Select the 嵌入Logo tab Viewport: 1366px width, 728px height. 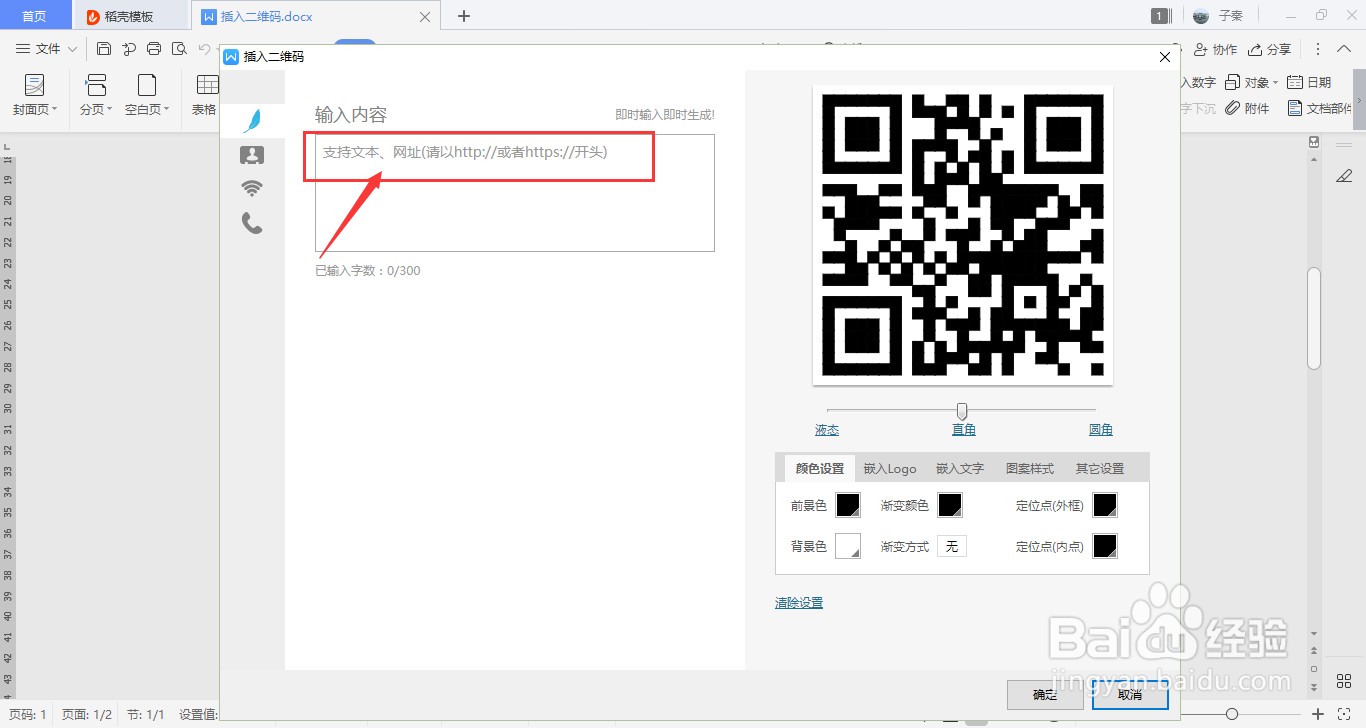890,468
